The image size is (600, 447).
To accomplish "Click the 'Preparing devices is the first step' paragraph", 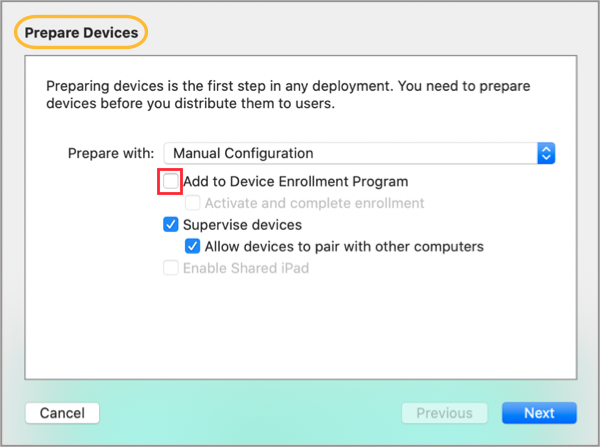I will (287, 93).
